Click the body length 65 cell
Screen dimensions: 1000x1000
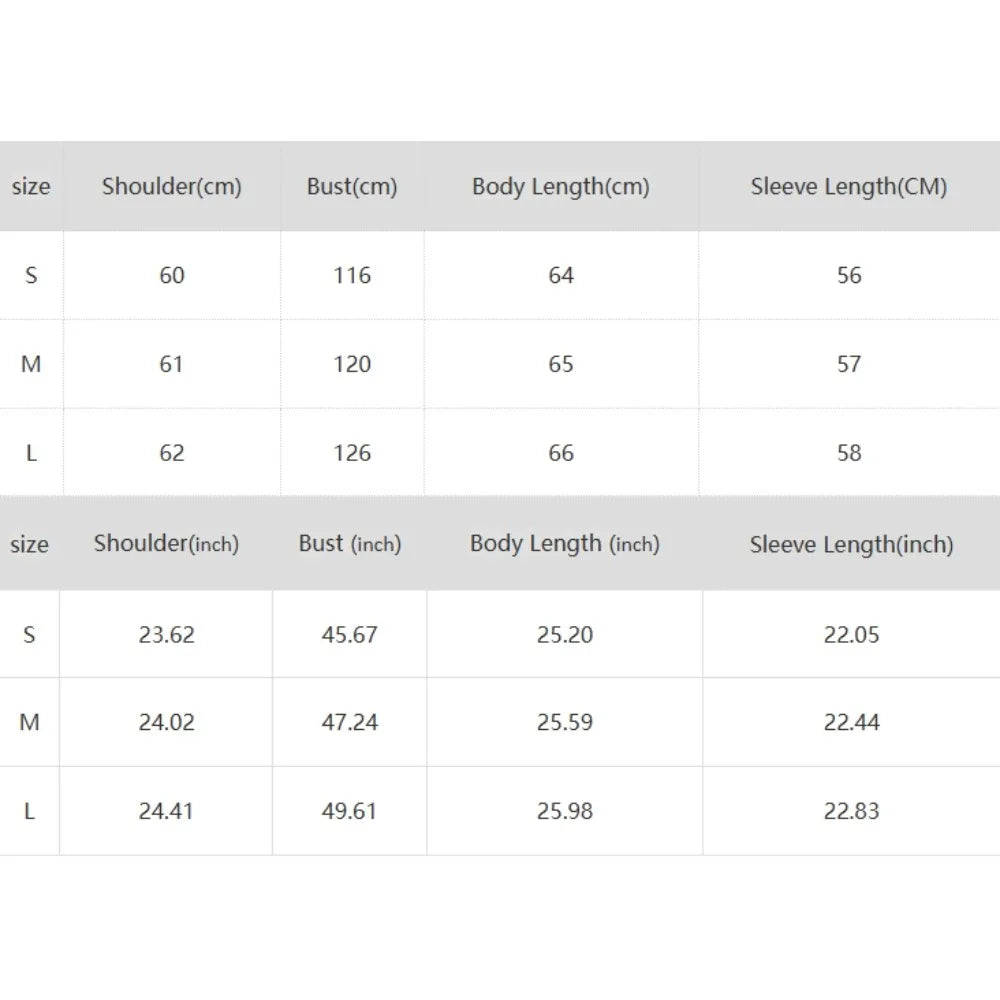click(561, 364)
